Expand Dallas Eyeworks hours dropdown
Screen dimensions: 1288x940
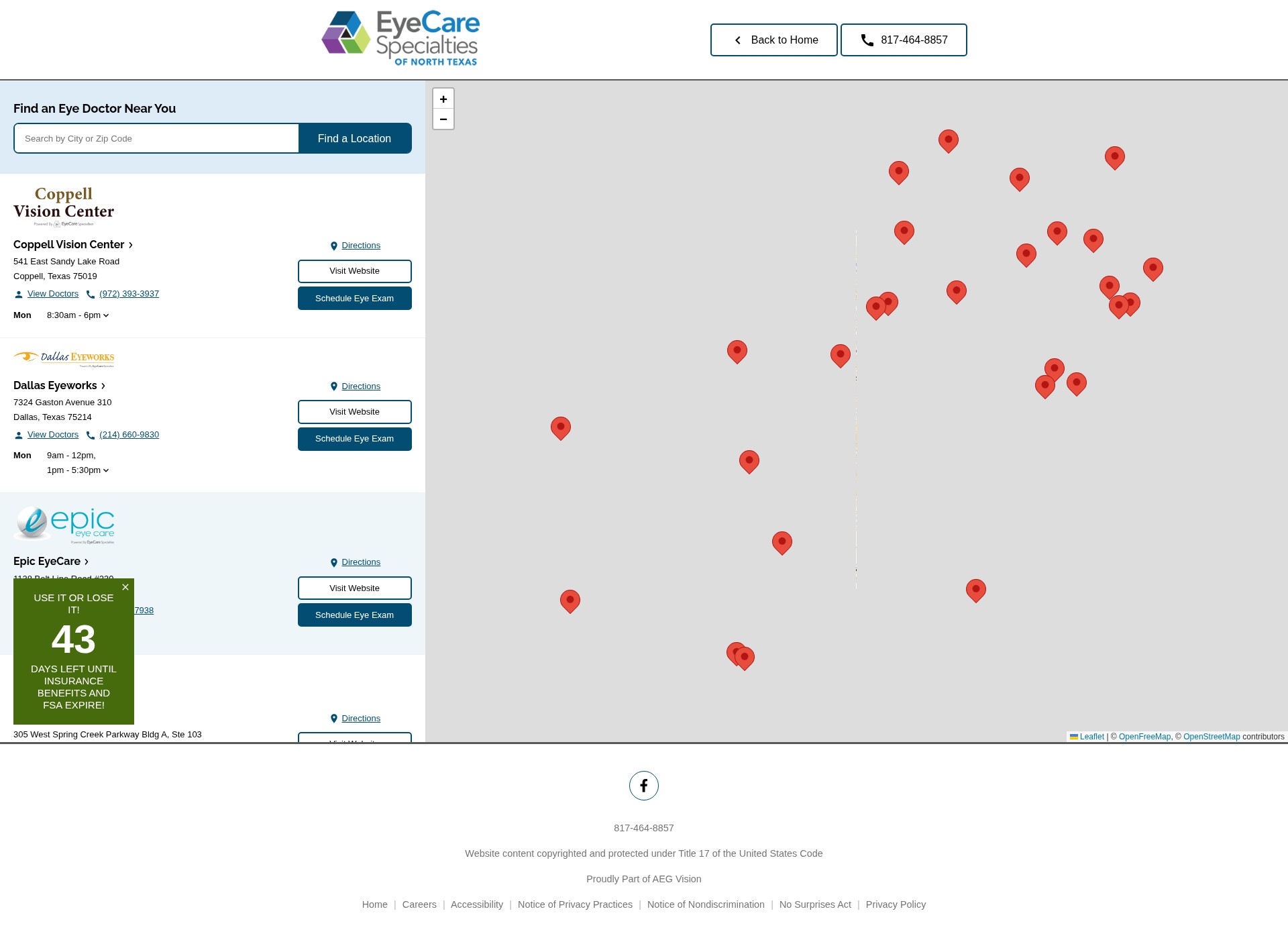tap(106, 470)
